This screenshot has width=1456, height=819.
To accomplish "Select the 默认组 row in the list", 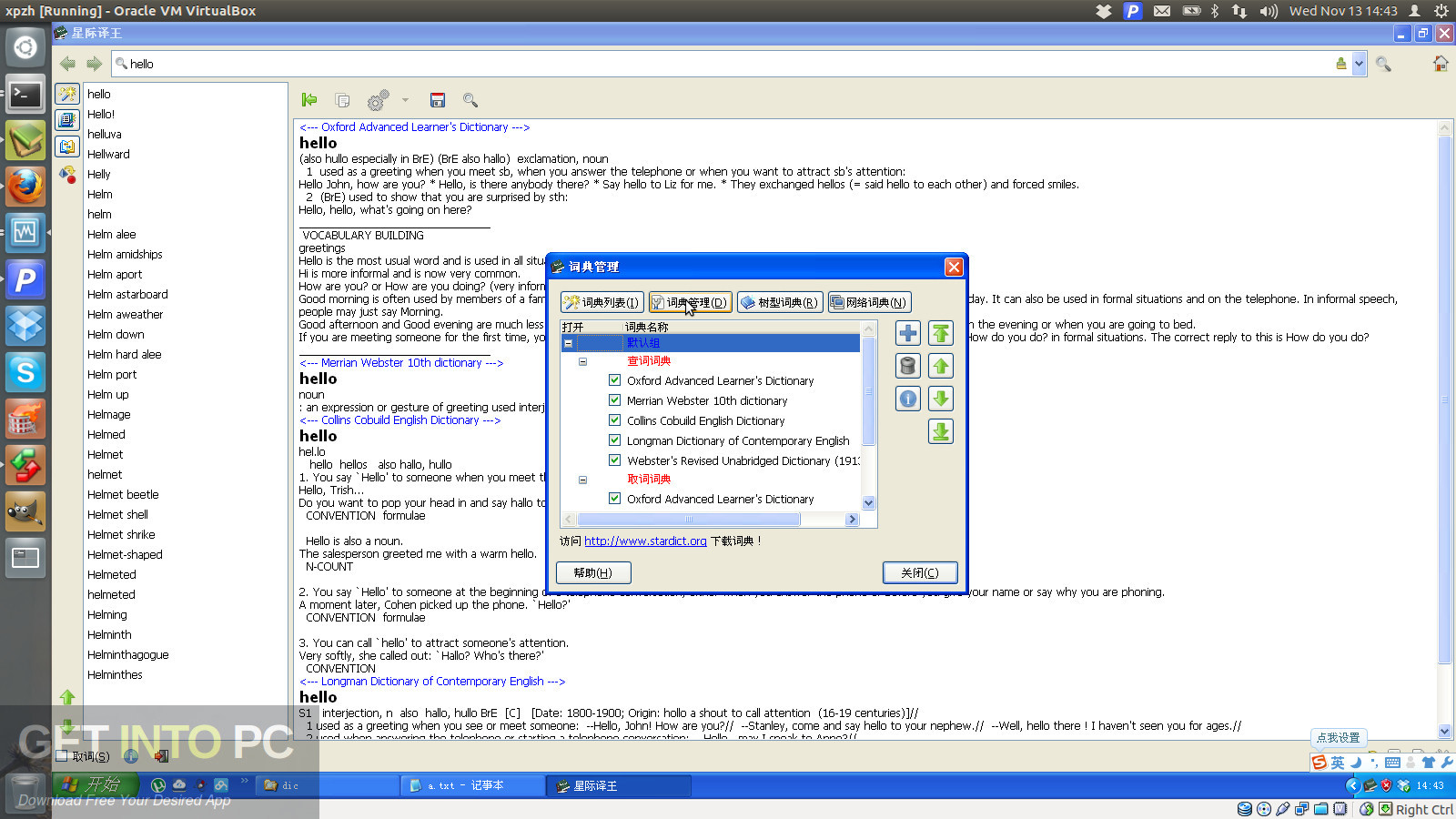I will [710, 343].
